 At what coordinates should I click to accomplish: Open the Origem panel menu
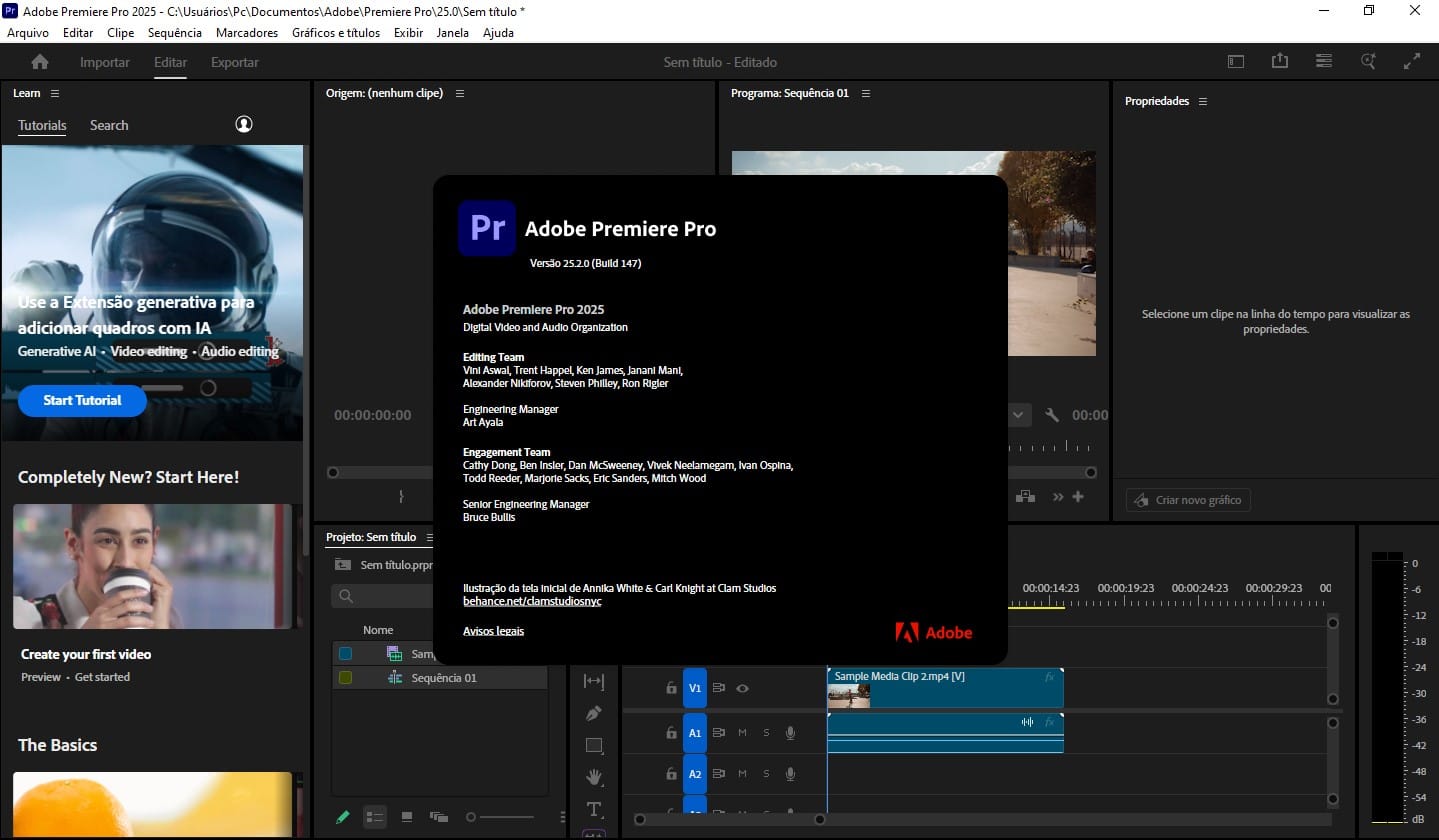(459, 93)
